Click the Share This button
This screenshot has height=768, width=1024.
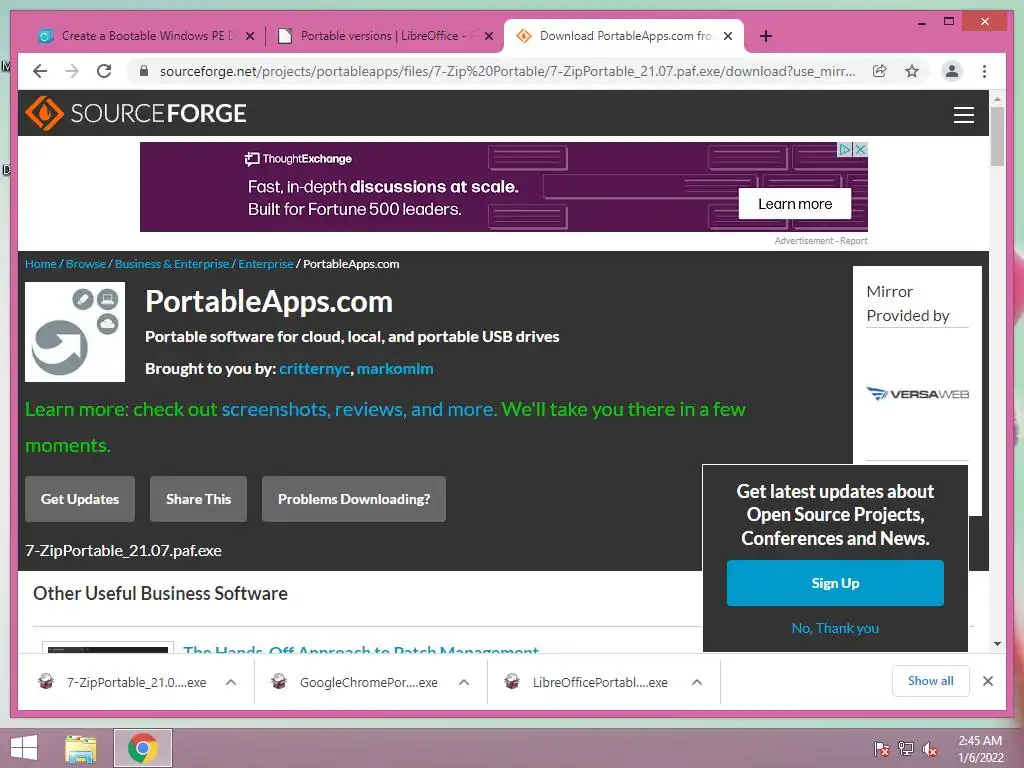tap(199, 499)
